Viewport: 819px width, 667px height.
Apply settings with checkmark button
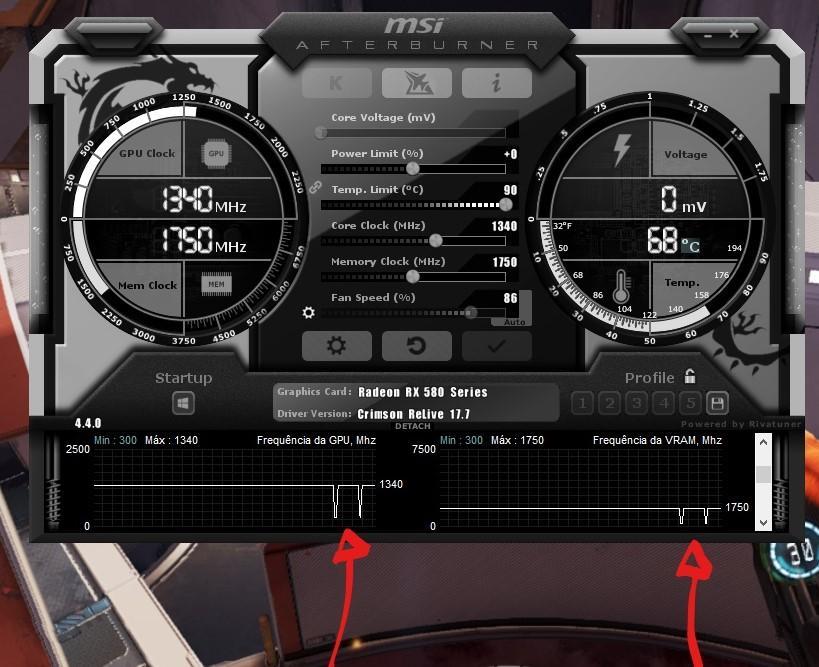(x=497, y=345)
